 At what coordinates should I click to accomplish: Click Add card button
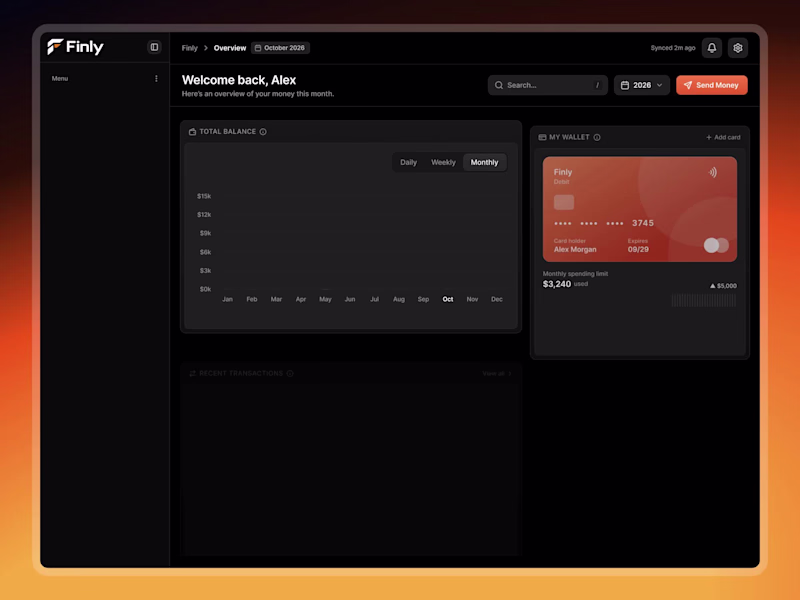723,137
